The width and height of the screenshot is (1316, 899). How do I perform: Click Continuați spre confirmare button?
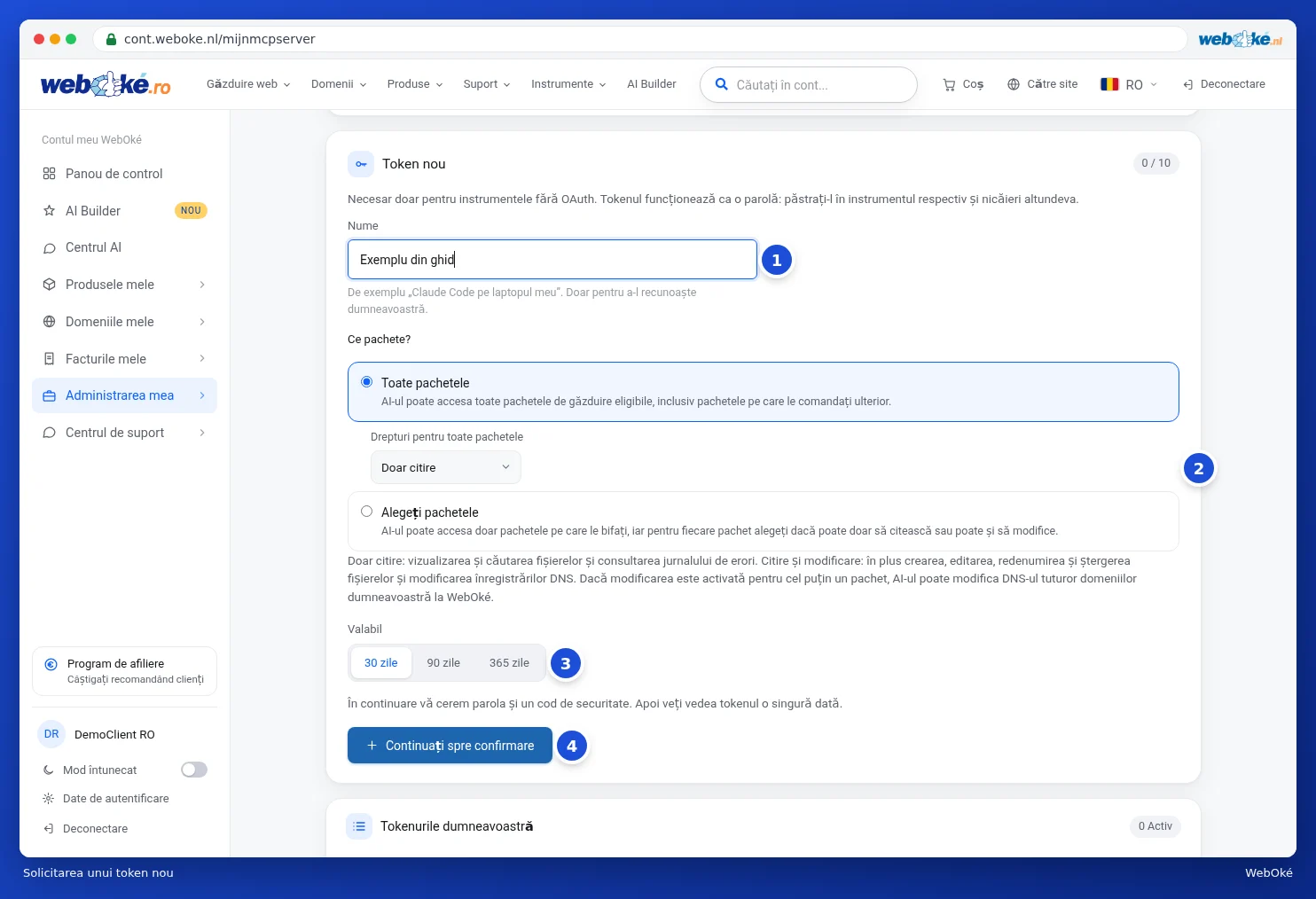tap(450, 746)
